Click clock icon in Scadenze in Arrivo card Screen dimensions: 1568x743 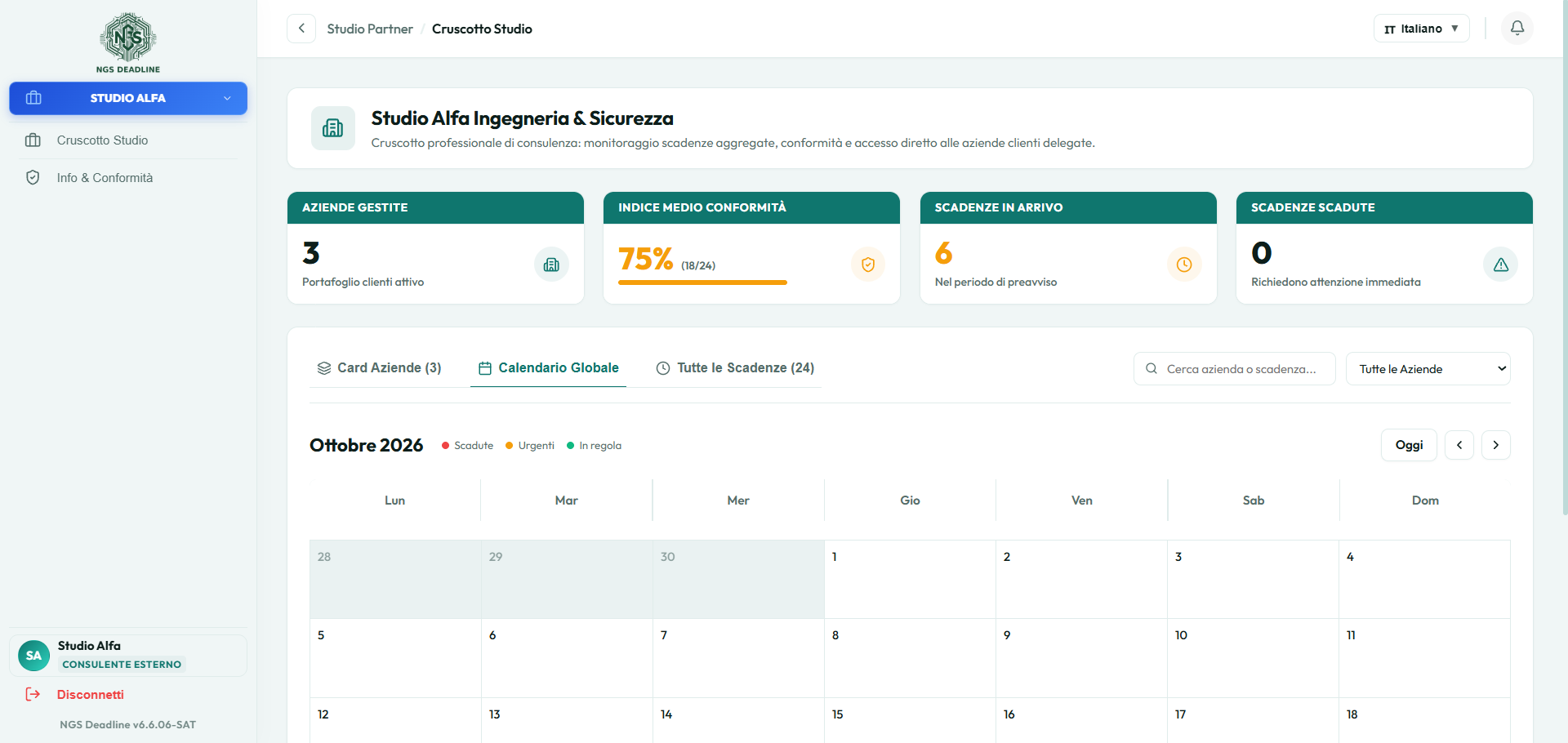1184,265
